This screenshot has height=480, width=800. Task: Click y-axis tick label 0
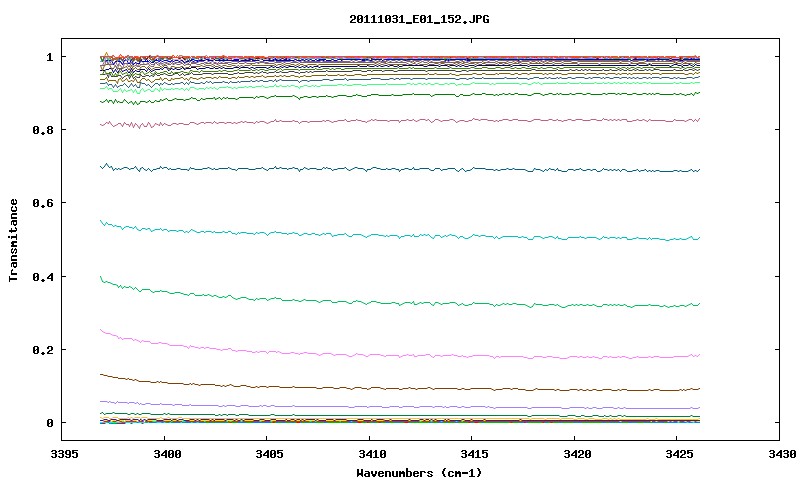(49, 423)
